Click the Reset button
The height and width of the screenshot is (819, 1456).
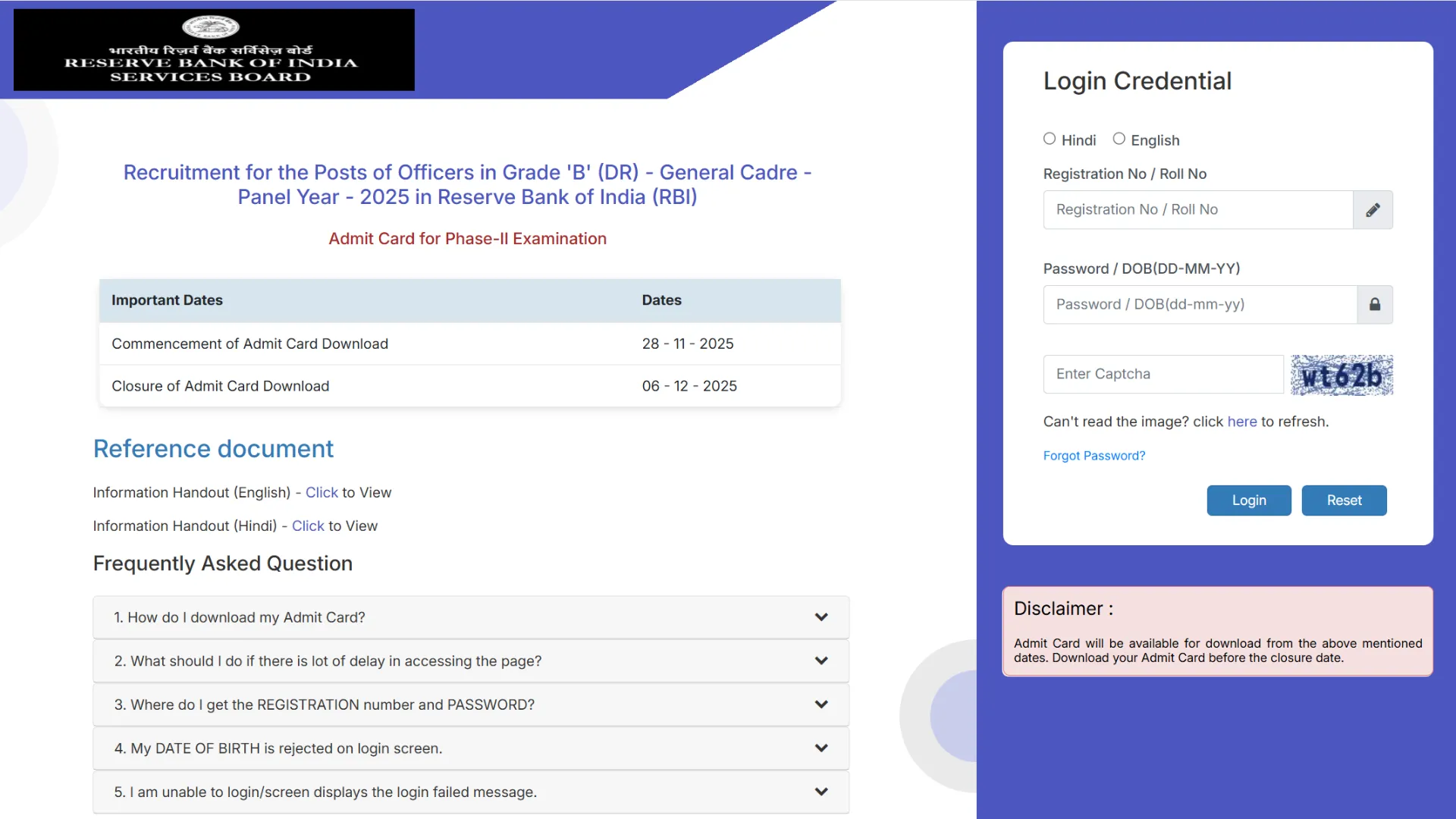(1343, 500)
